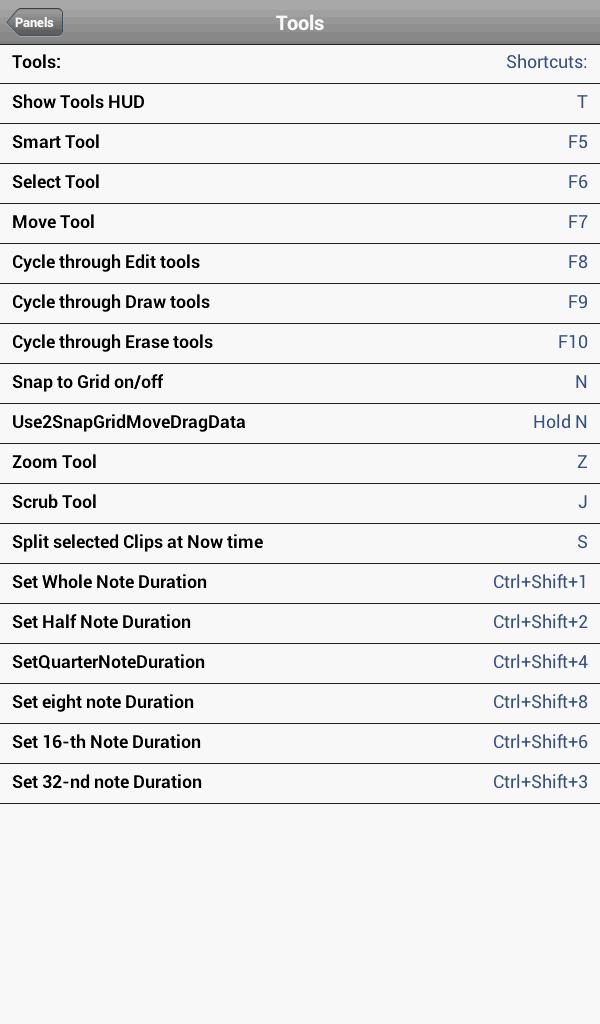The width and height of the screenshot is (600, 1024).
Task: Select Cycle through Draw tools
Action: pos(300,303)
